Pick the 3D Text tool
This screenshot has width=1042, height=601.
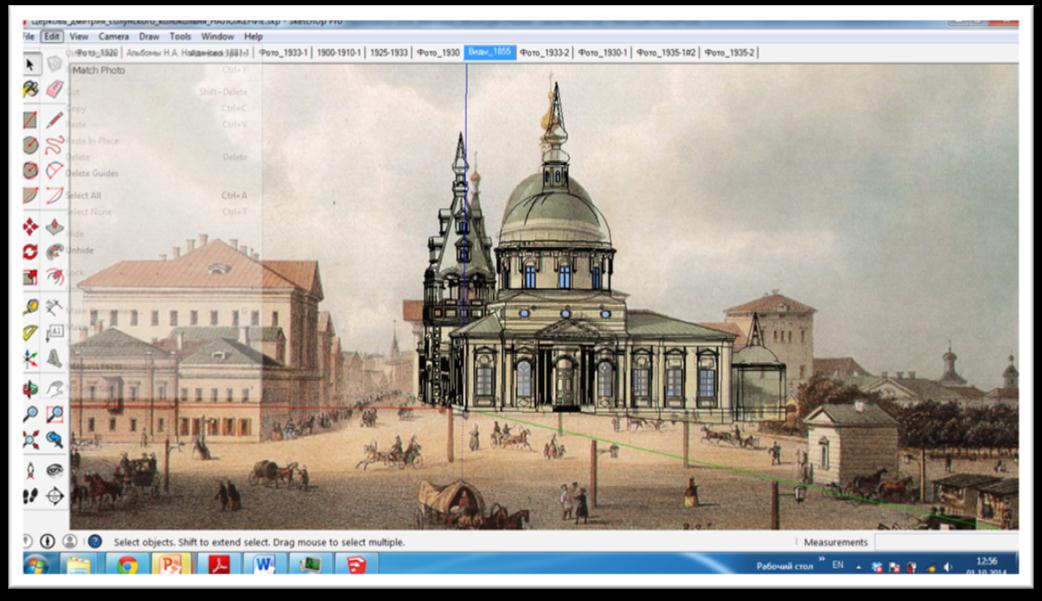click(55, 359)
